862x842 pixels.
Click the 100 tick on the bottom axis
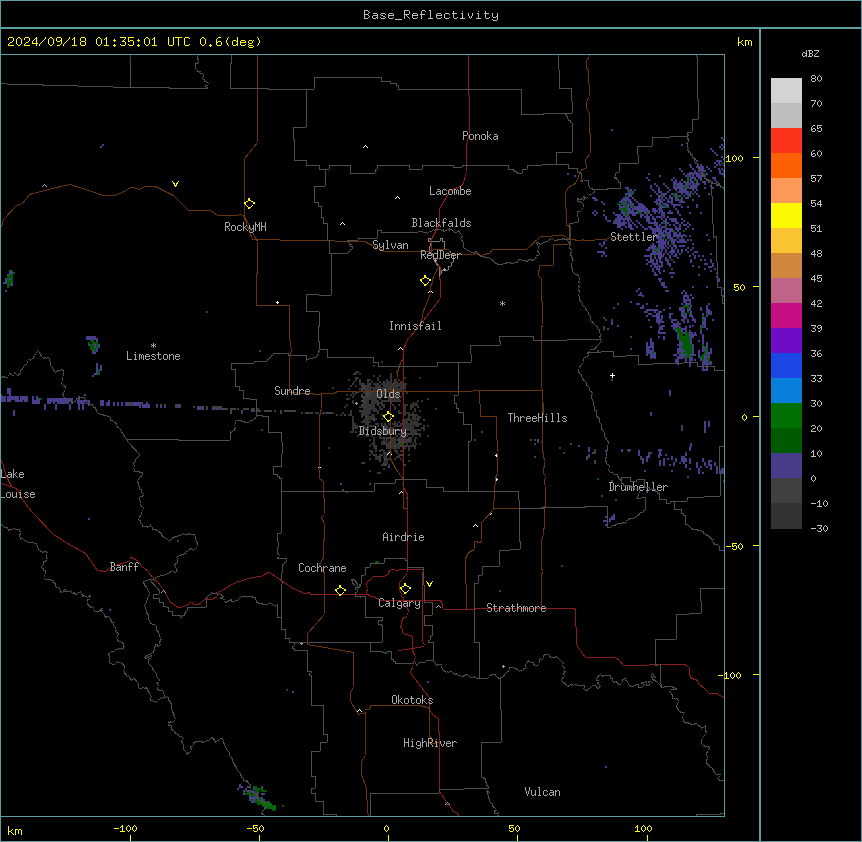coord(643,828)
